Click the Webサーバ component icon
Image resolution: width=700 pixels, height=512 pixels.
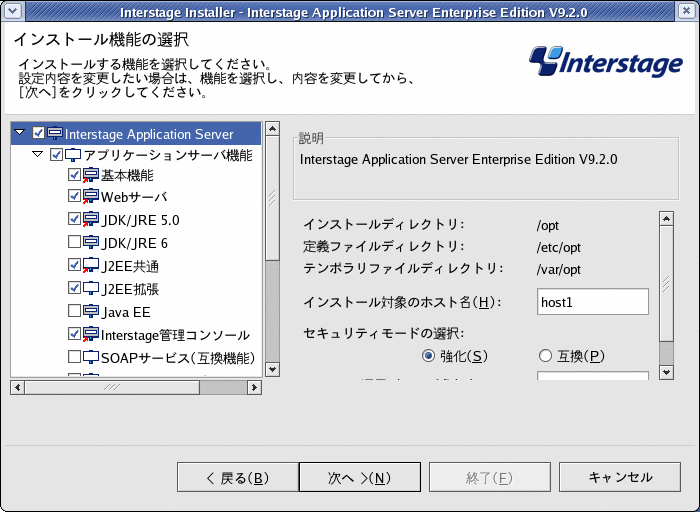tap(91, 196)
